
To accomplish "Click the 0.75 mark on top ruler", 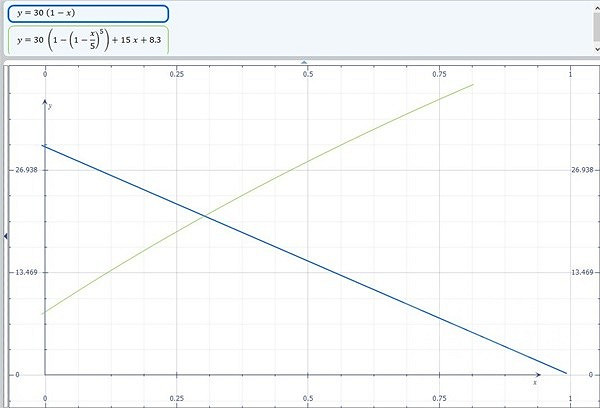I will coord(439,74).
